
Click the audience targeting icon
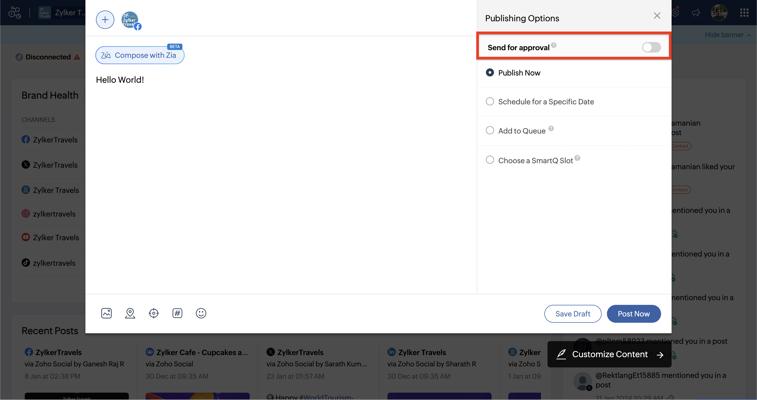point(154,313)
